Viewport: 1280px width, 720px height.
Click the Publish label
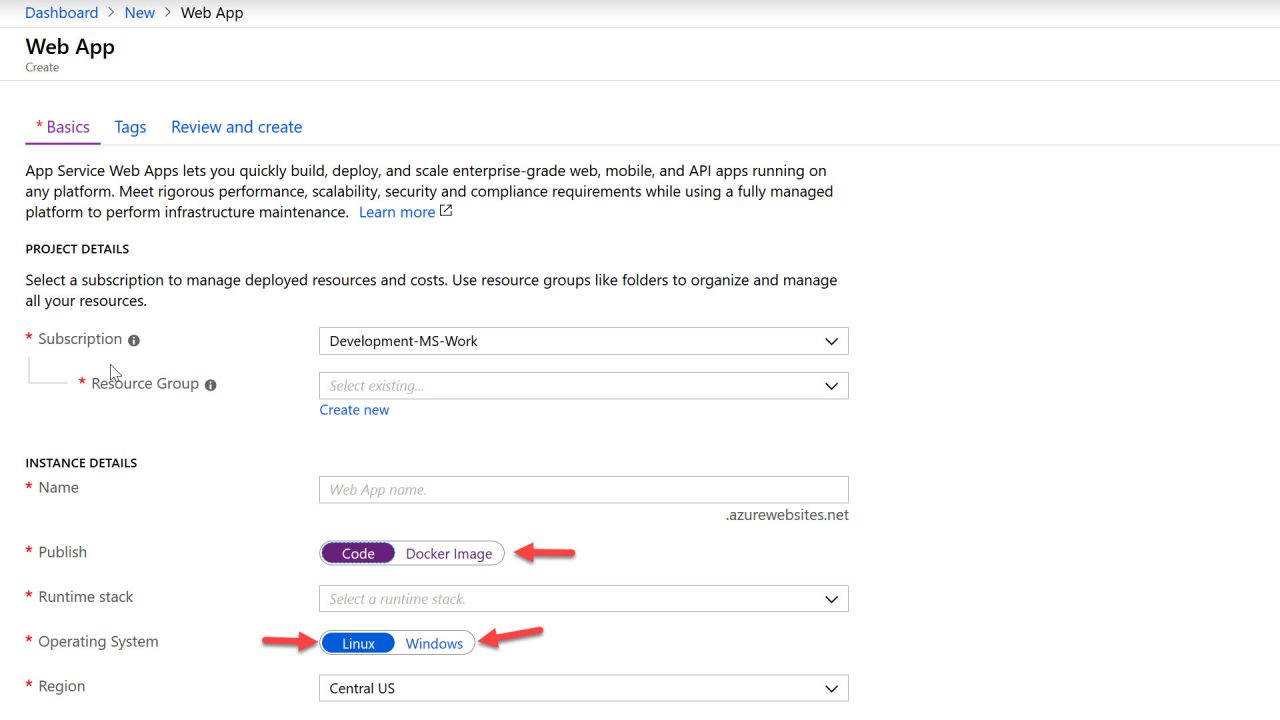point(63,552)
